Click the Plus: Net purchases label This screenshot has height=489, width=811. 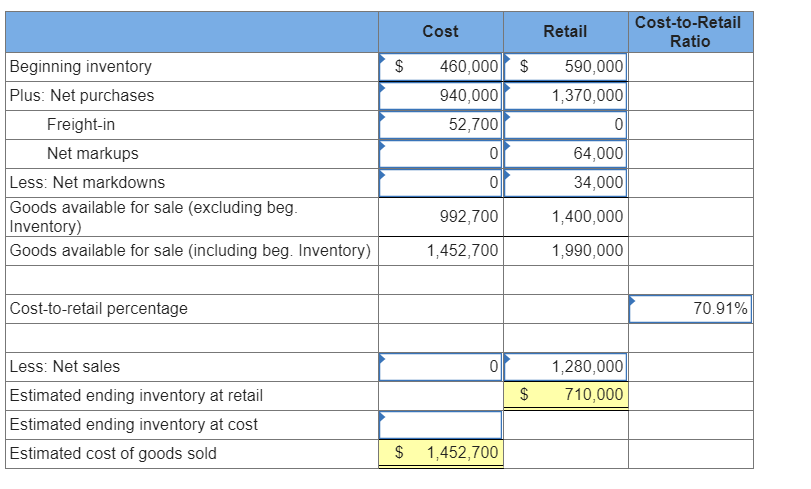(x=82, y=96)
